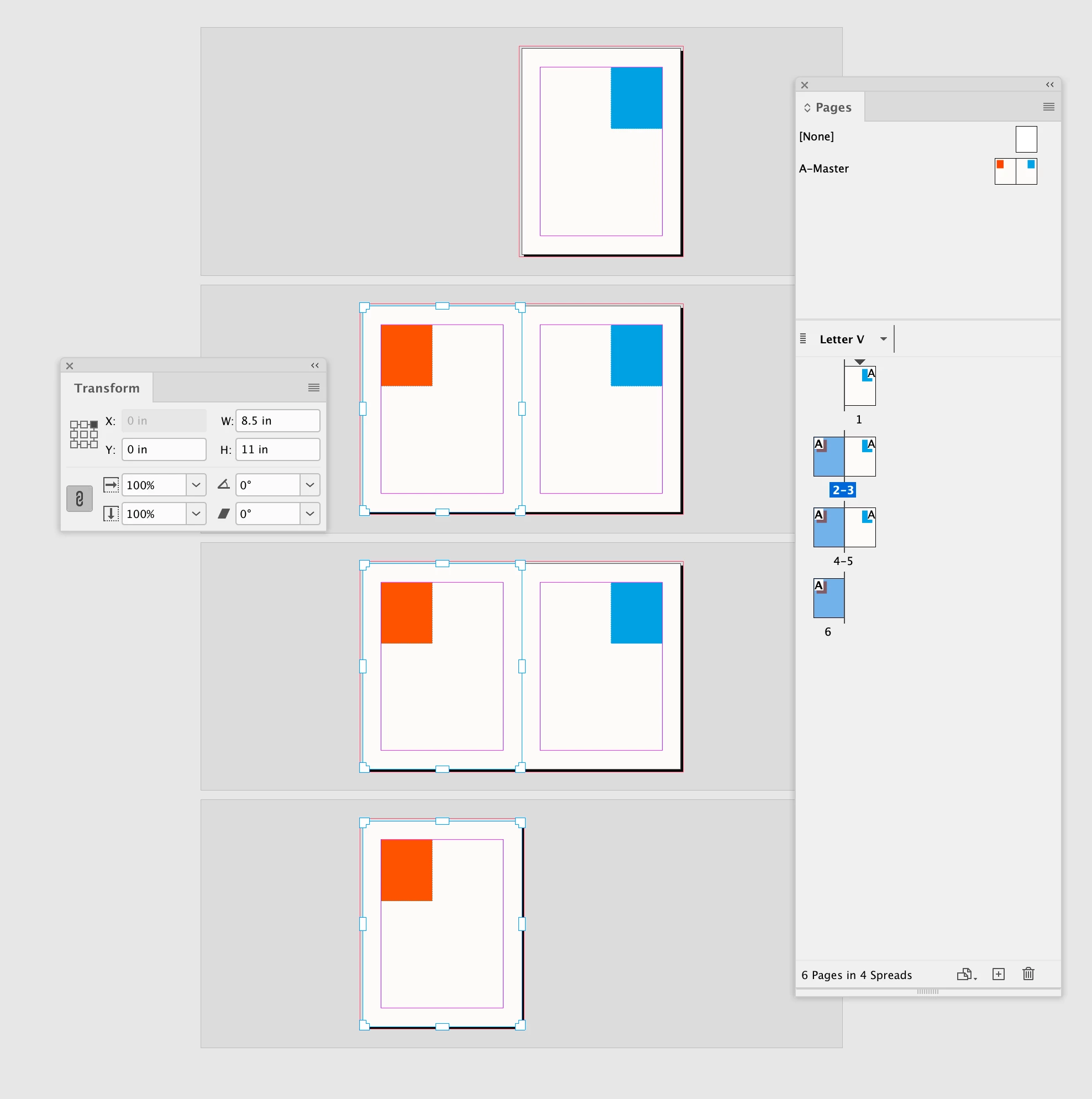Viewport: 1092px width, 1099px height.
Task: Toggle constrain proportions for scaling link
Action: (80, 499)
